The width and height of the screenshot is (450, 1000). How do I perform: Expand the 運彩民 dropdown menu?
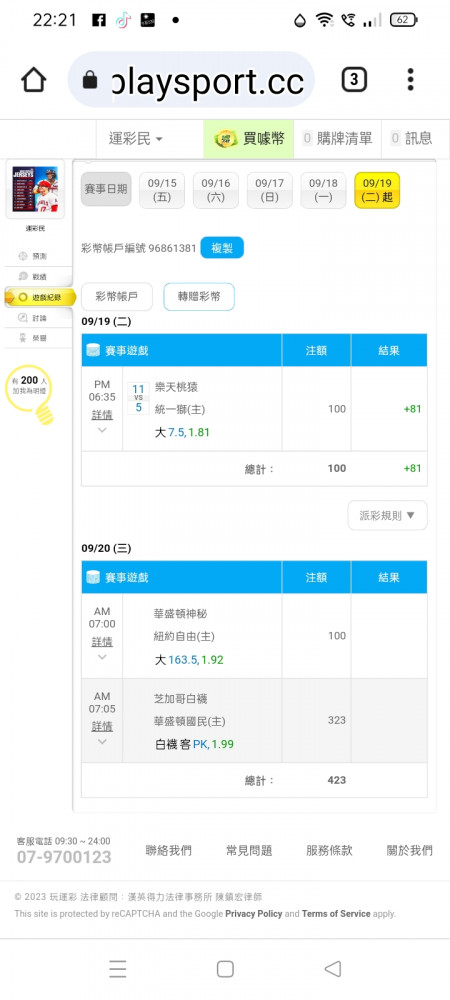135,138
